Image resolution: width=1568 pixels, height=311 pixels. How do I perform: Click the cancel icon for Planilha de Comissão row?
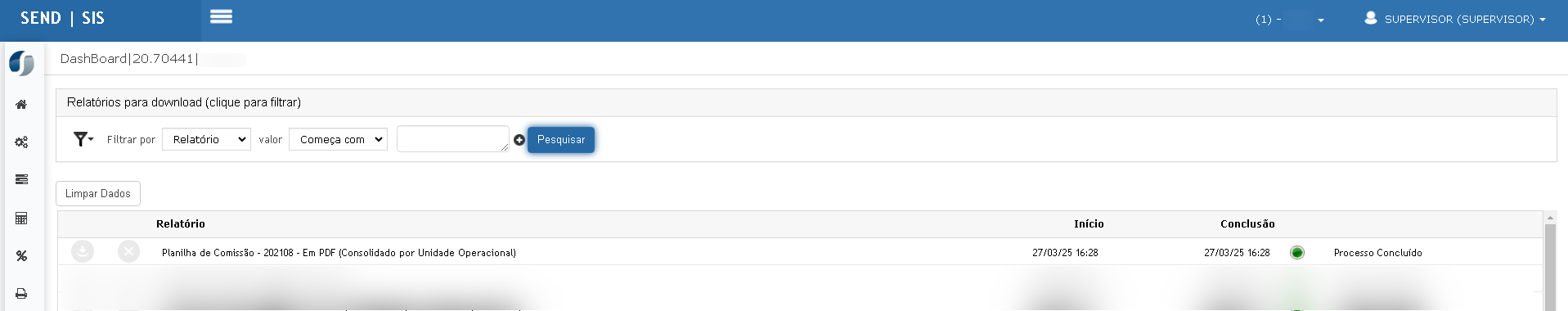(128, 251)
